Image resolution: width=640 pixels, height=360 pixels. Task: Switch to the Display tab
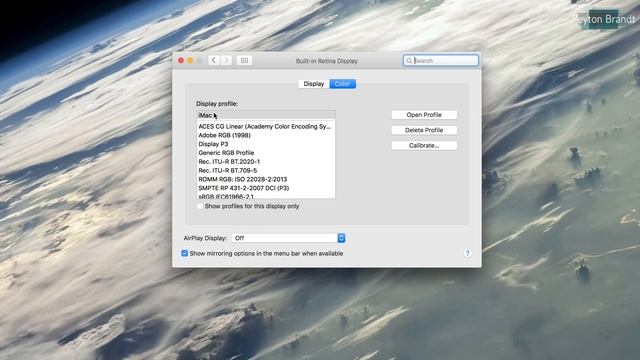click(x=313, y=84)
